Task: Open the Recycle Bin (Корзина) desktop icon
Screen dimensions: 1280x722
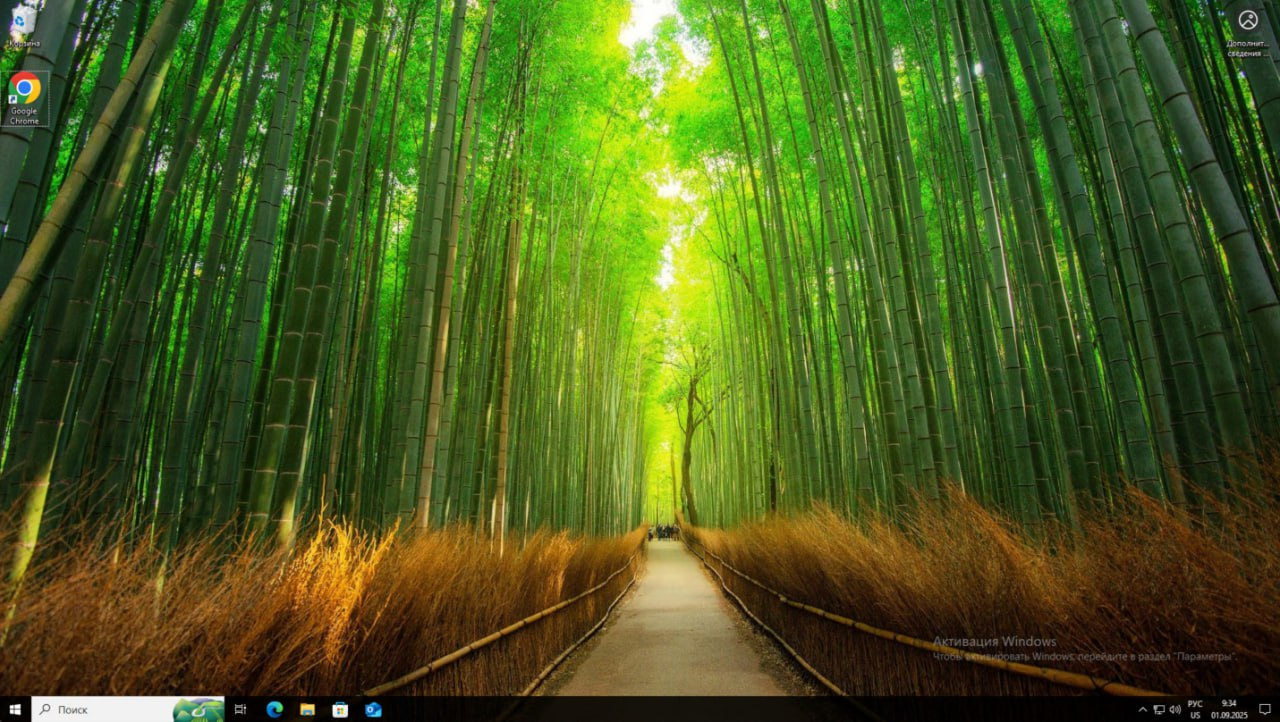Action: [x=23, y=24]
